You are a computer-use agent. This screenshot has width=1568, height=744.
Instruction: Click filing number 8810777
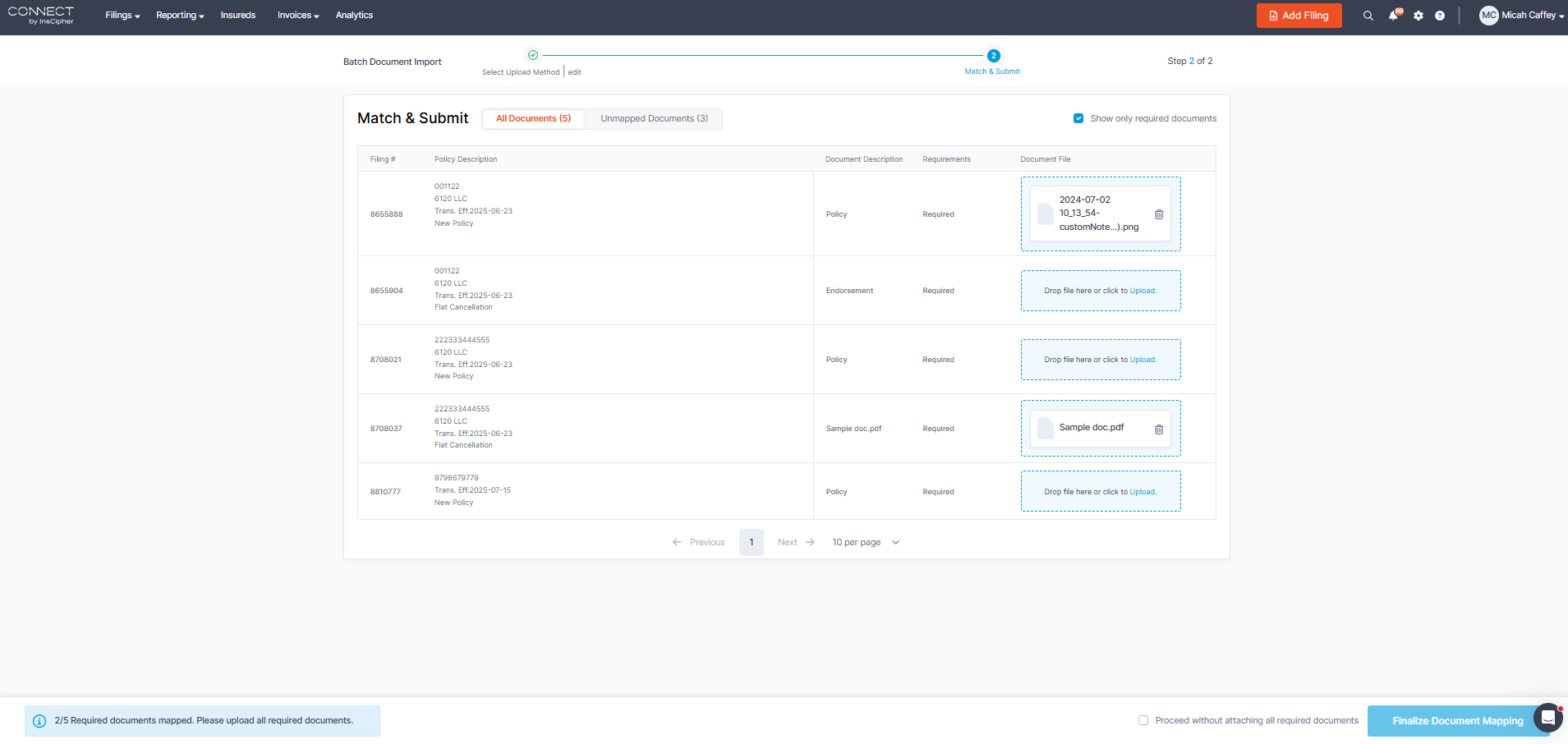[385, 492]
